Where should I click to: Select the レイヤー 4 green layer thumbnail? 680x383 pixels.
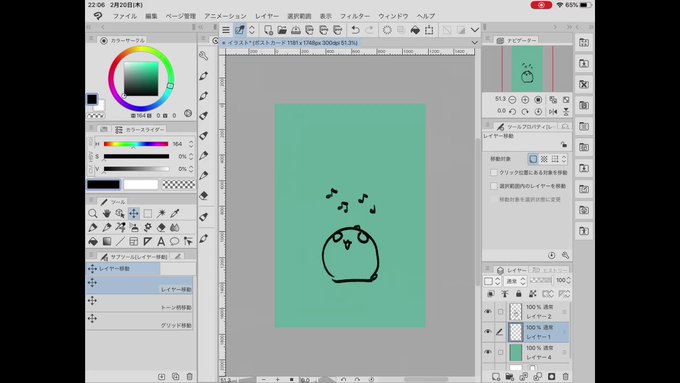516,352
